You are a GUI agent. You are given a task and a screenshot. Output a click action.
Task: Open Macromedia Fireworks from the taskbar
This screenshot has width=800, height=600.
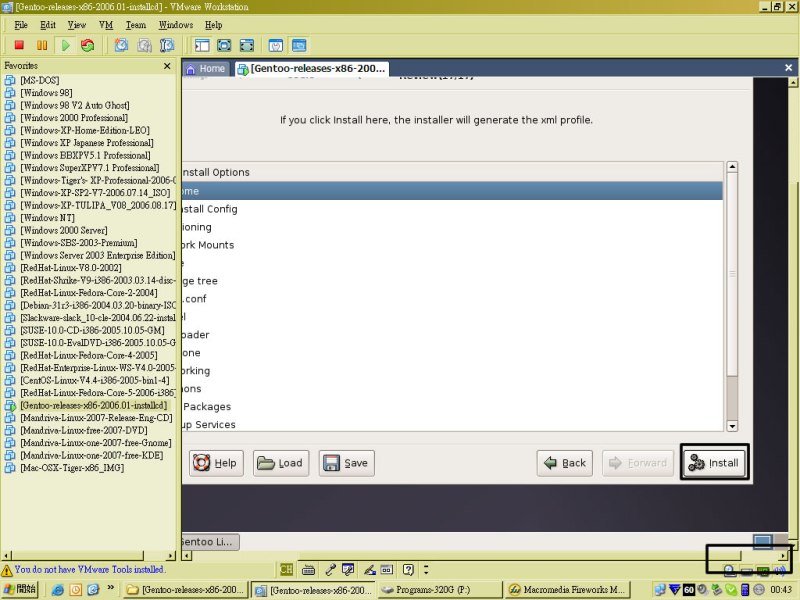pyautogui.click(x=568, y=590)
